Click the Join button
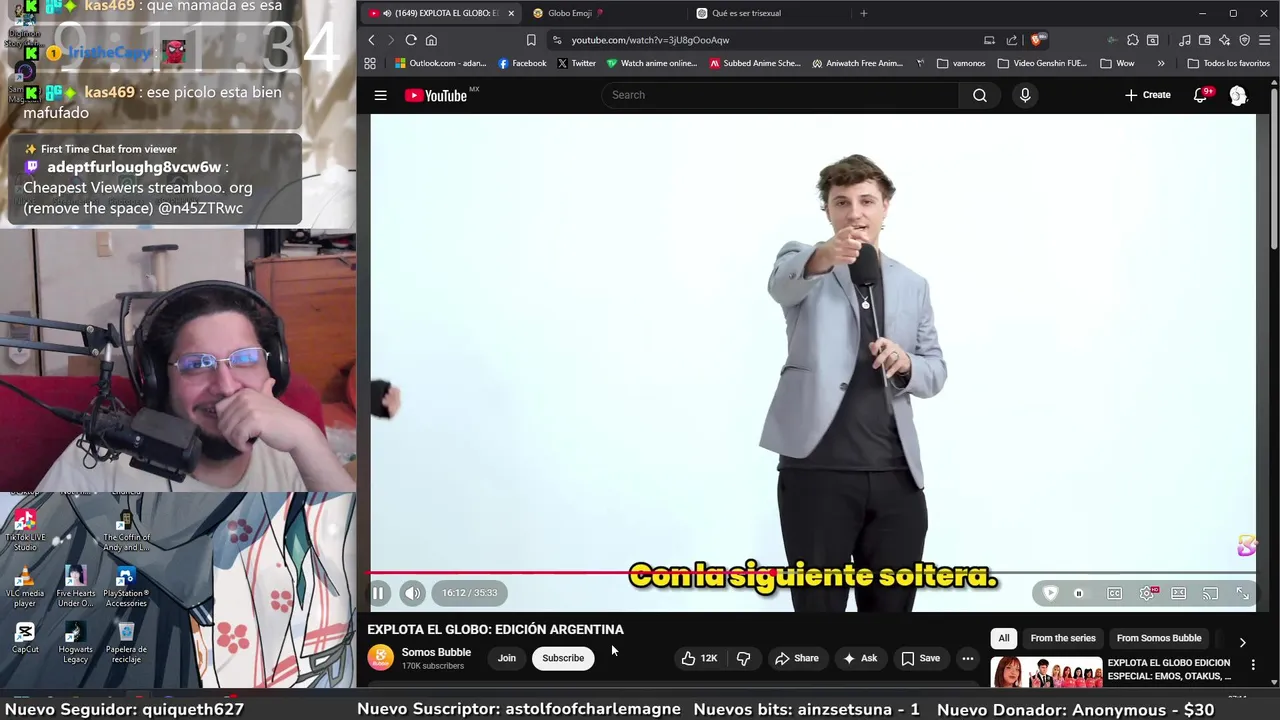This screenshot has height=720, width=1280. pyautogui.click(x=507, y=658)
